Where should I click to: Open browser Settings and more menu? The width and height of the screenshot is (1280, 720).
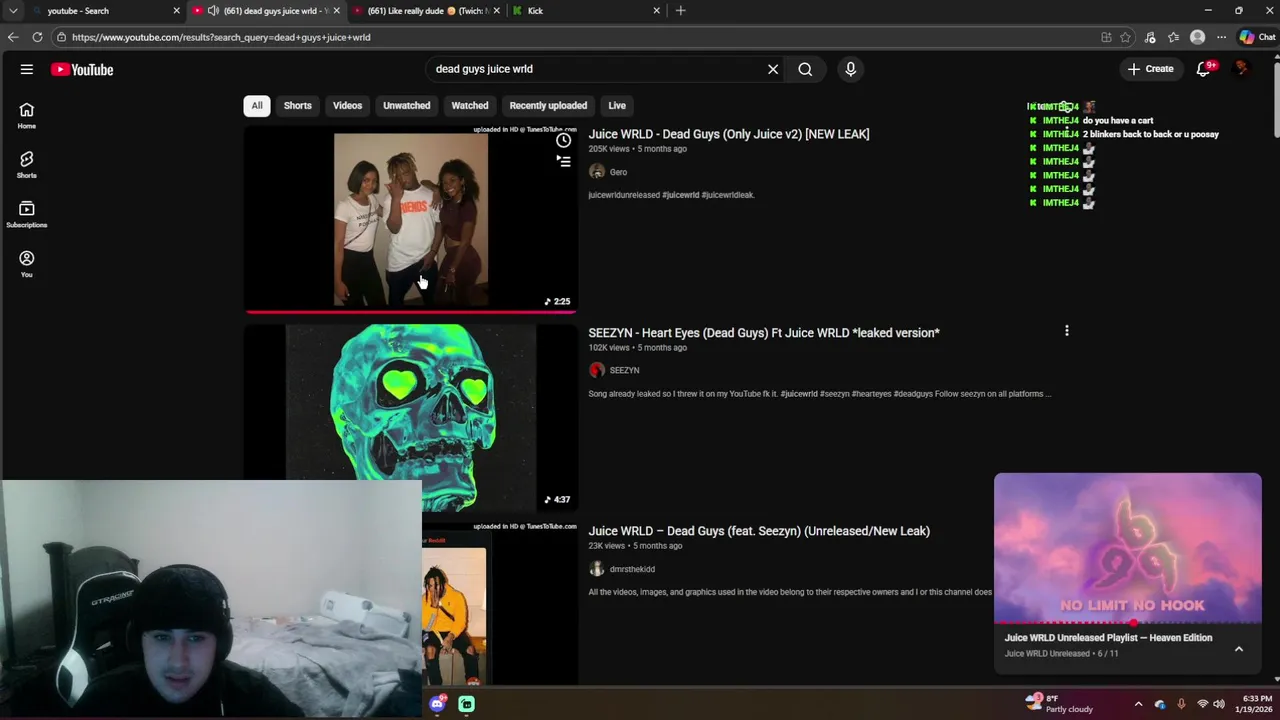click(x=1221, y=37)
